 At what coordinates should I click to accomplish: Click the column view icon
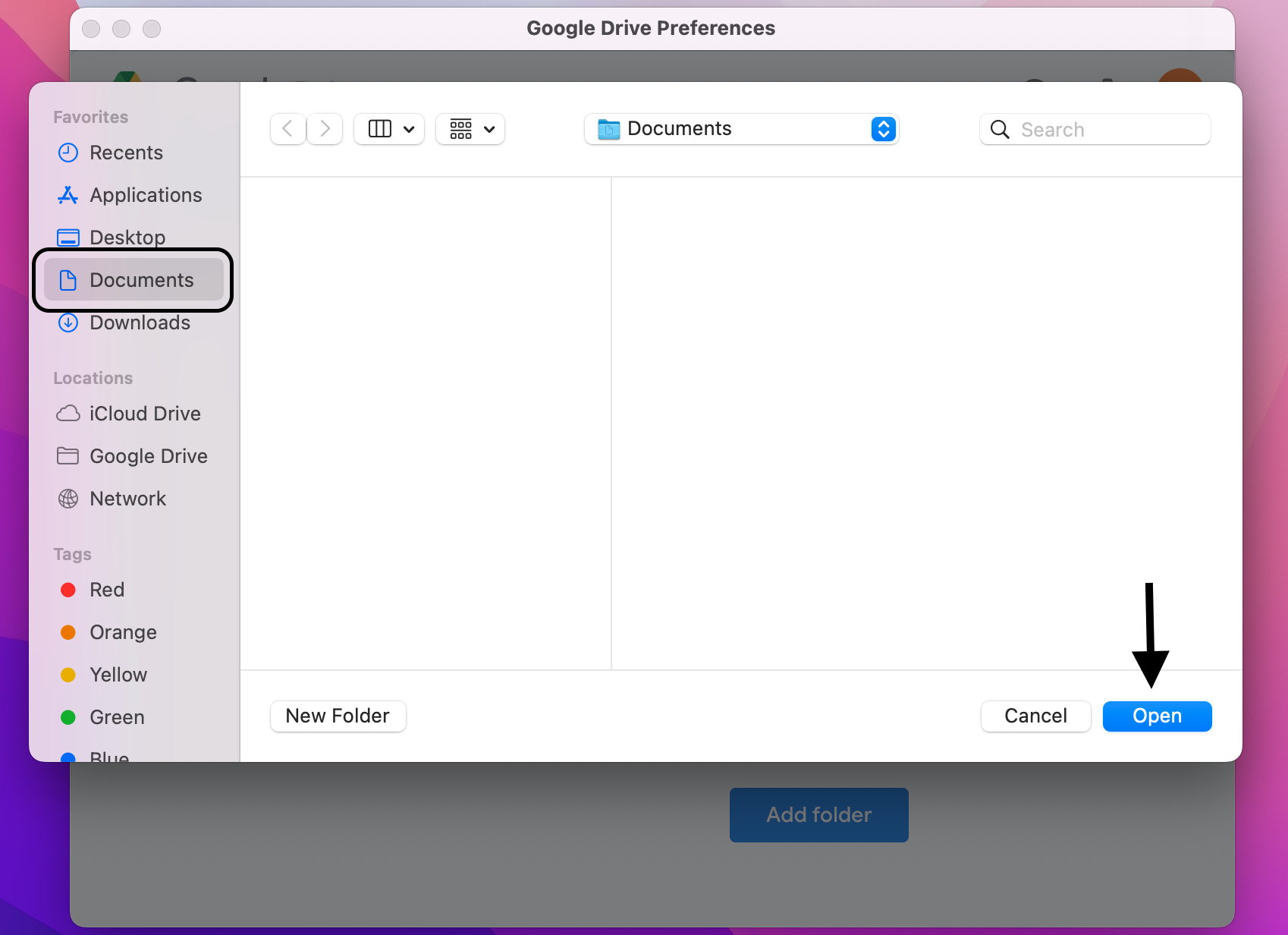380,129
